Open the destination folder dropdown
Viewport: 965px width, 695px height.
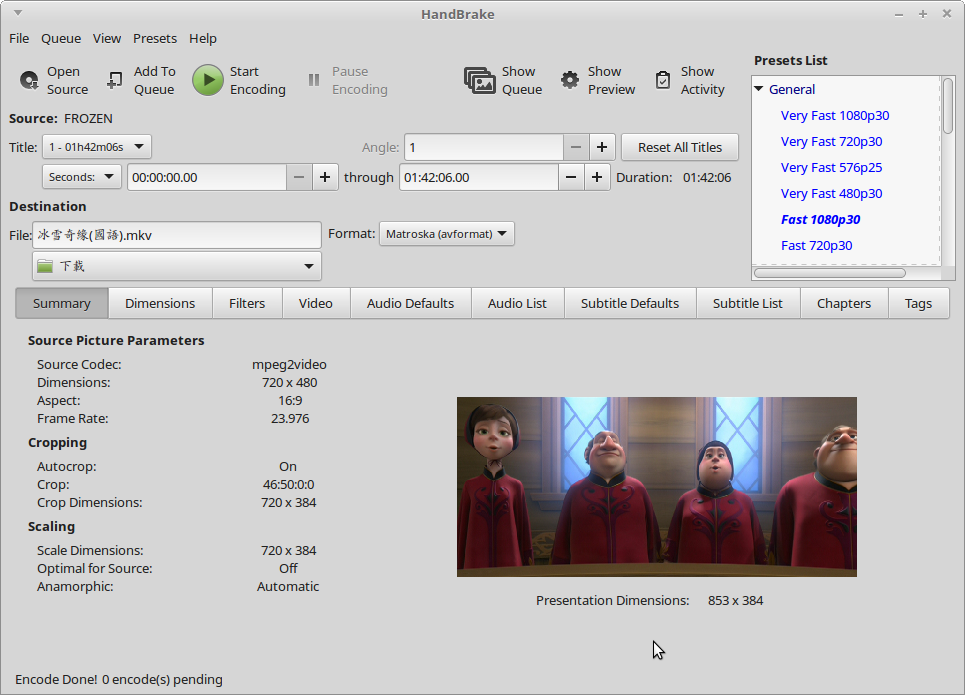pyautogui.click(x=177, y=266)
